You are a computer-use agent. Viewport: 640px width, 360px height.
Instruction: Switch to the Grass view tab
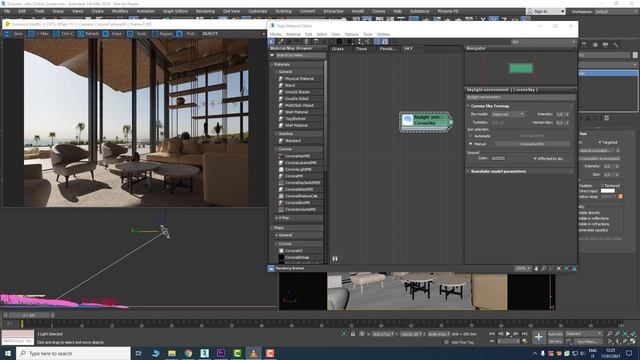338,49
